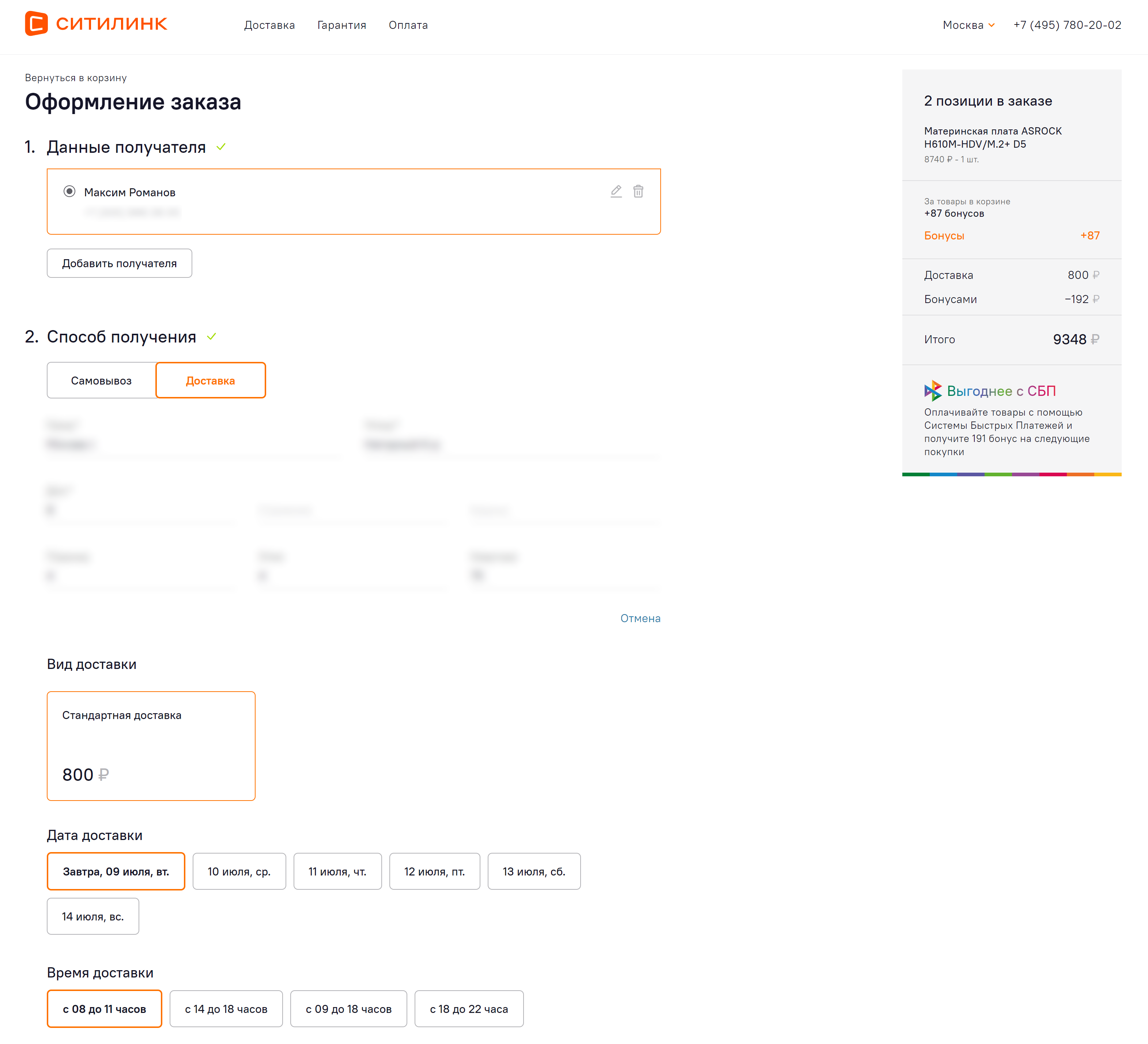Open Гарантия in the top menu
This screenshot has width=1148, height=1044.
342,25
